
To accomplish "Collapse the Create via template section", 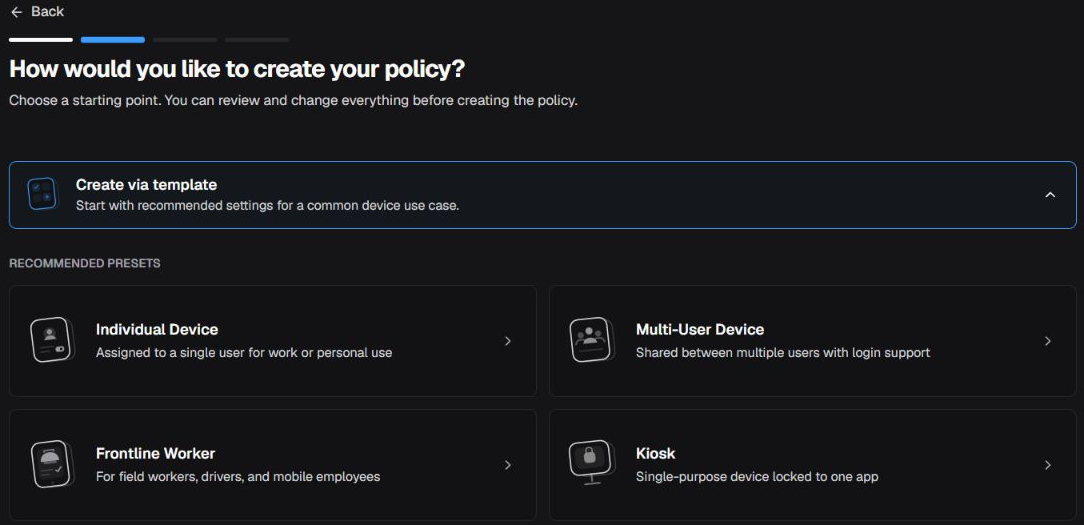I will [1050, 195].
